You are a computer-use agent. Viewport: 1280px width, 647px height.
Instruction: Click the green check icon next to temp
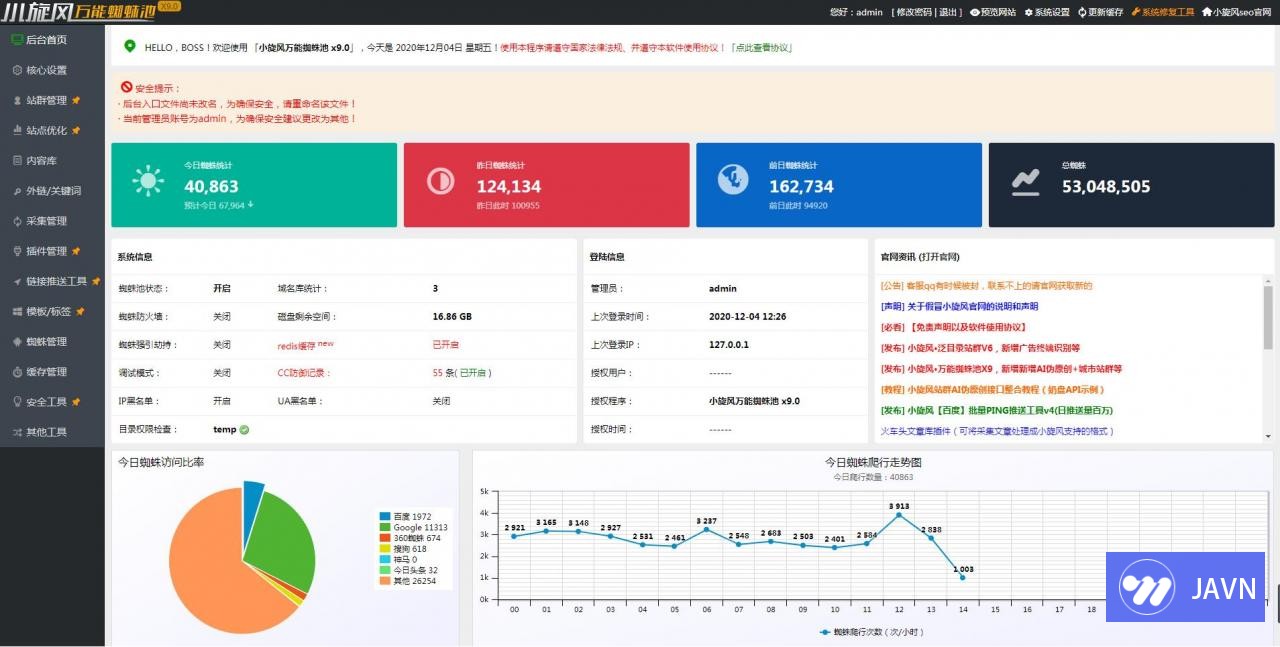pos(245,430)
